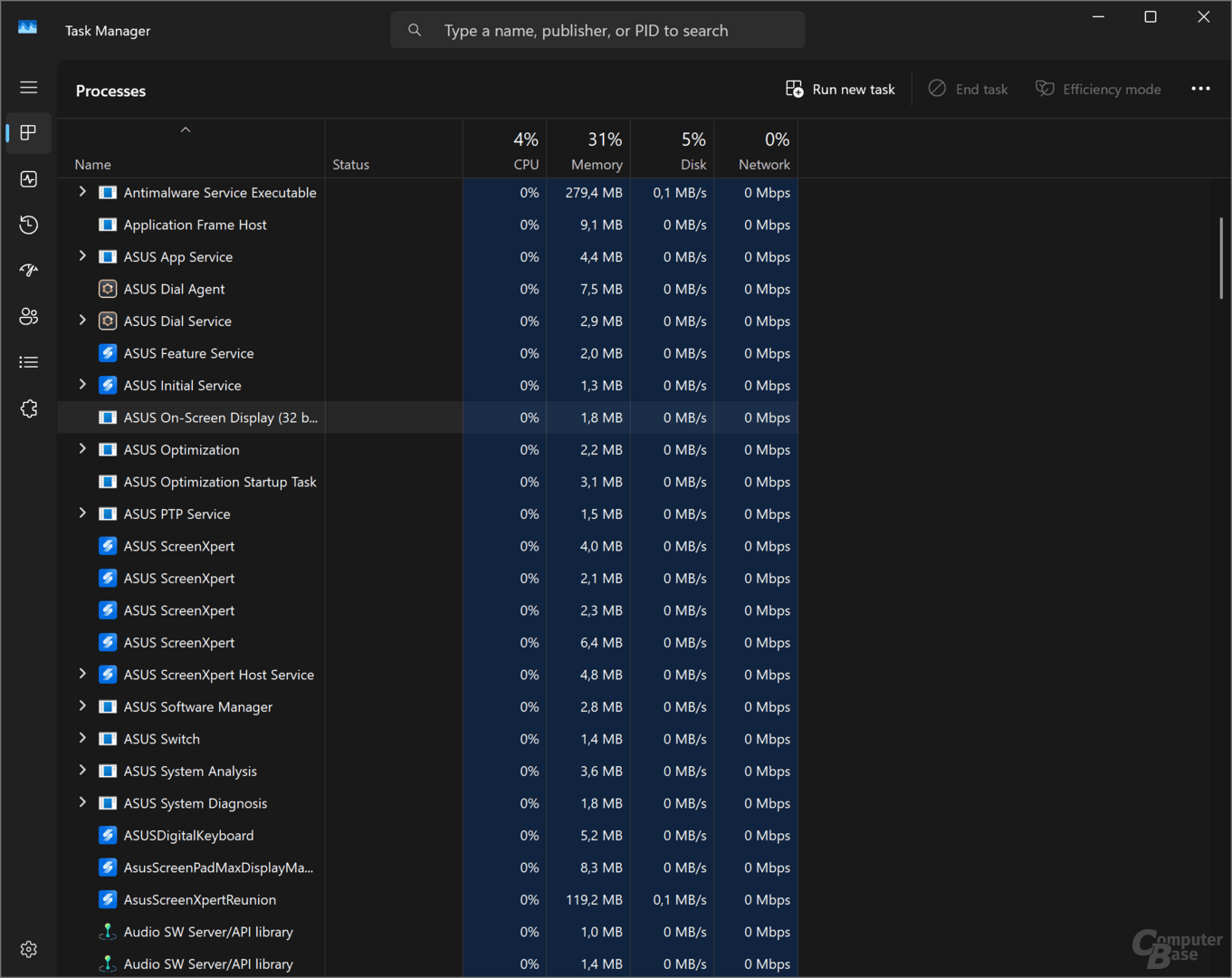
Task: Expand ASUS ScreenXpert Host Service group
Action: 82,674
